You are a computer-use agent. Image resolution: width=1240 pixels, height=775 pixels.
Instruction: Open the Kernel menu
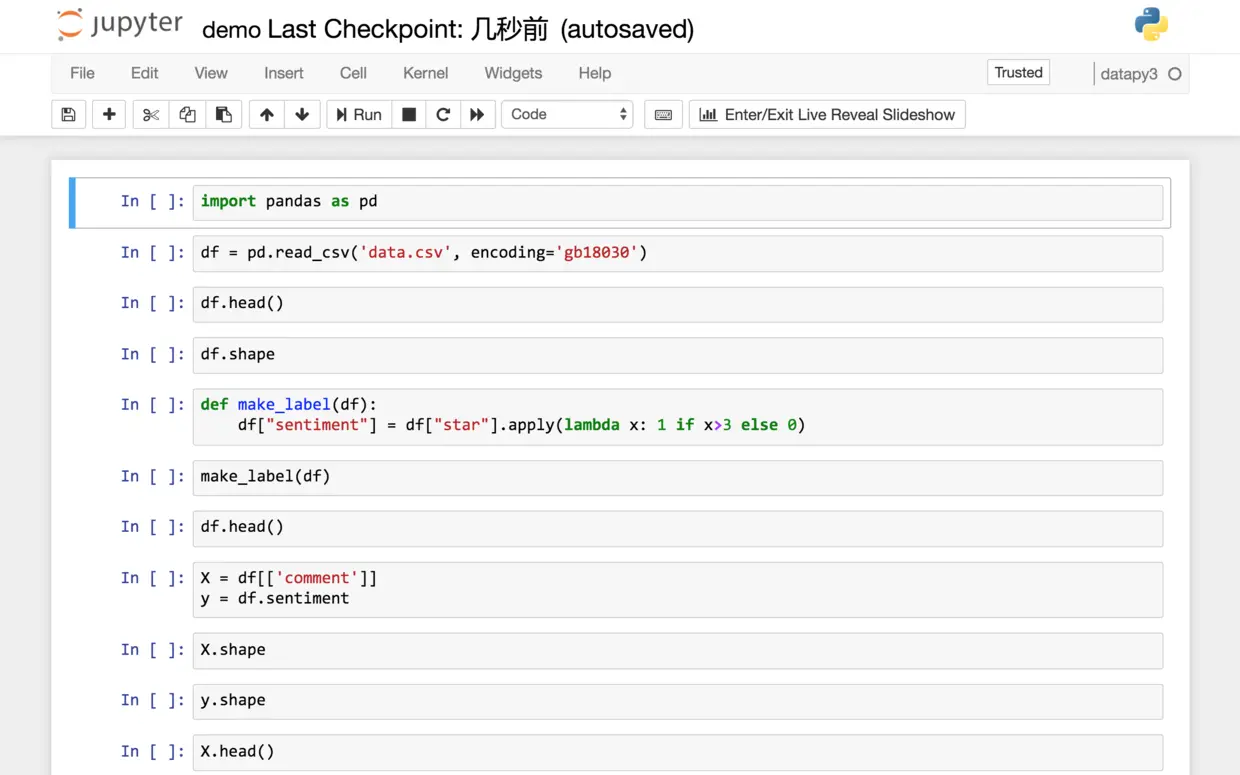pos(425,73)
